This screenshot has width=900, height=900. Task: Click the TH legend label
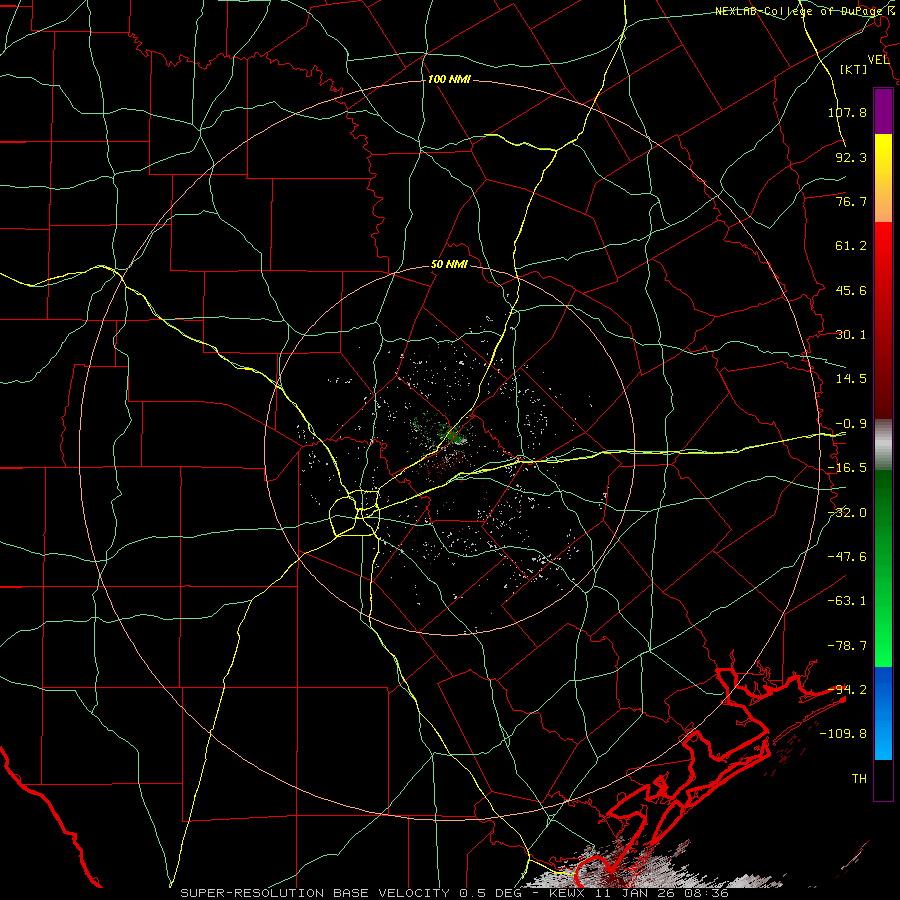click(x=859, y=779)
